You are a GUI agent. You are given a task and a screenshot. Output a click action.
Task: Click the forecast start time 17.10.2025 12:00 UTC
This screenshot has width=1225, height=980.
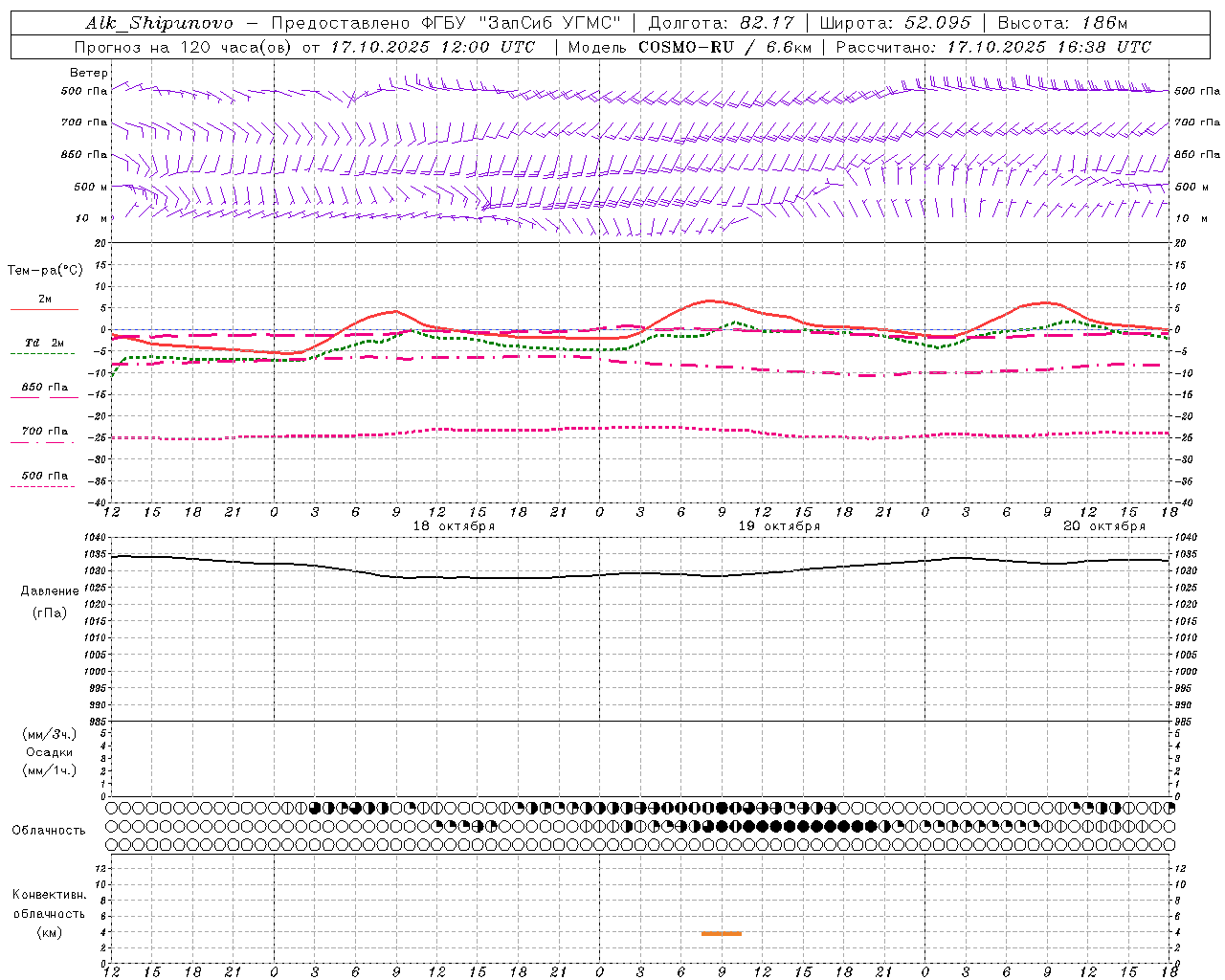pyautogui.click(x=434, y=47)
